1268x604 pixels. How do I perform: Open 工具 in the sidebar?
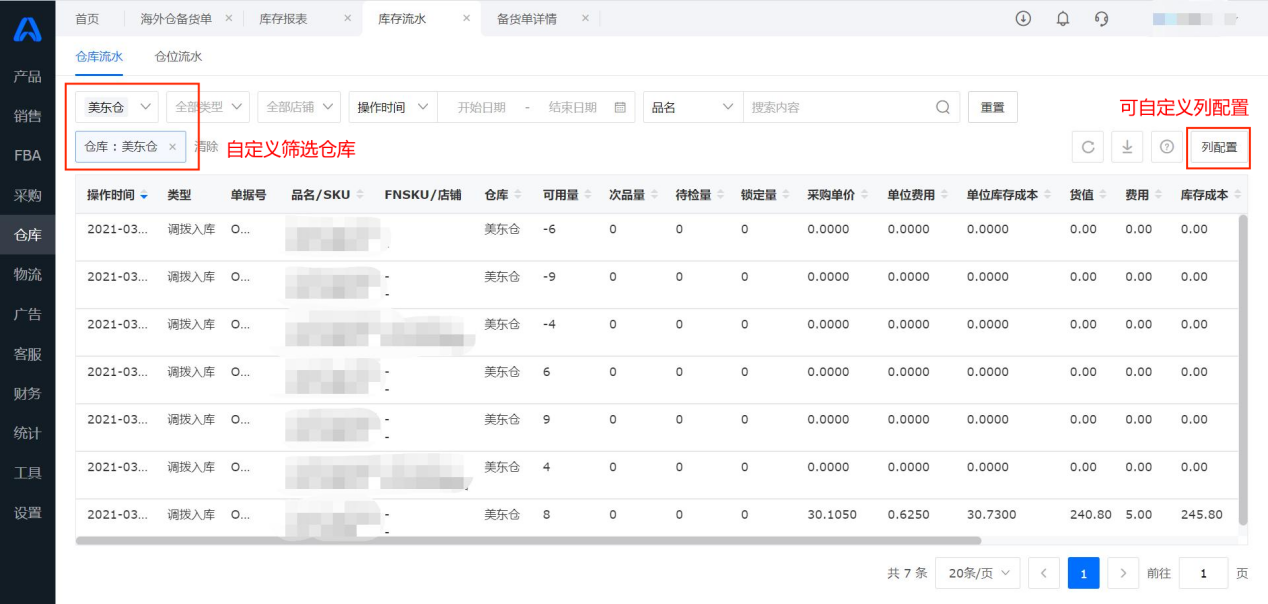[27, 473]
